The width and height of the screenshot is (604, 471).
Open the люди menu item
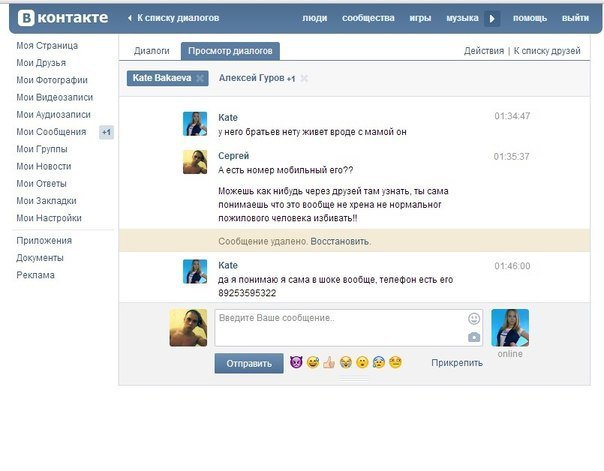coord(315,18)
